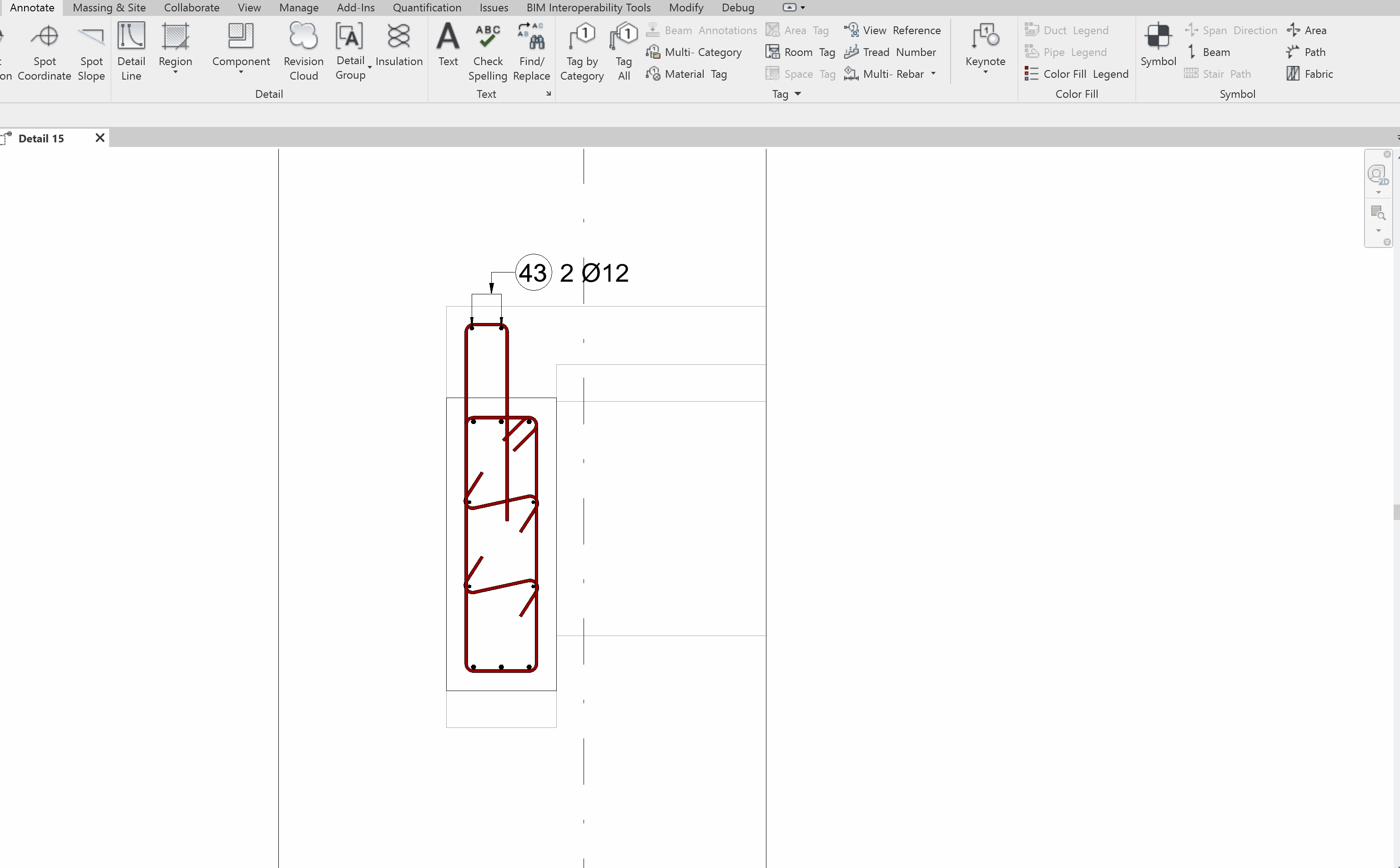
Task: Open the Multi-Rebar dropdown
Action: [933, 74]
